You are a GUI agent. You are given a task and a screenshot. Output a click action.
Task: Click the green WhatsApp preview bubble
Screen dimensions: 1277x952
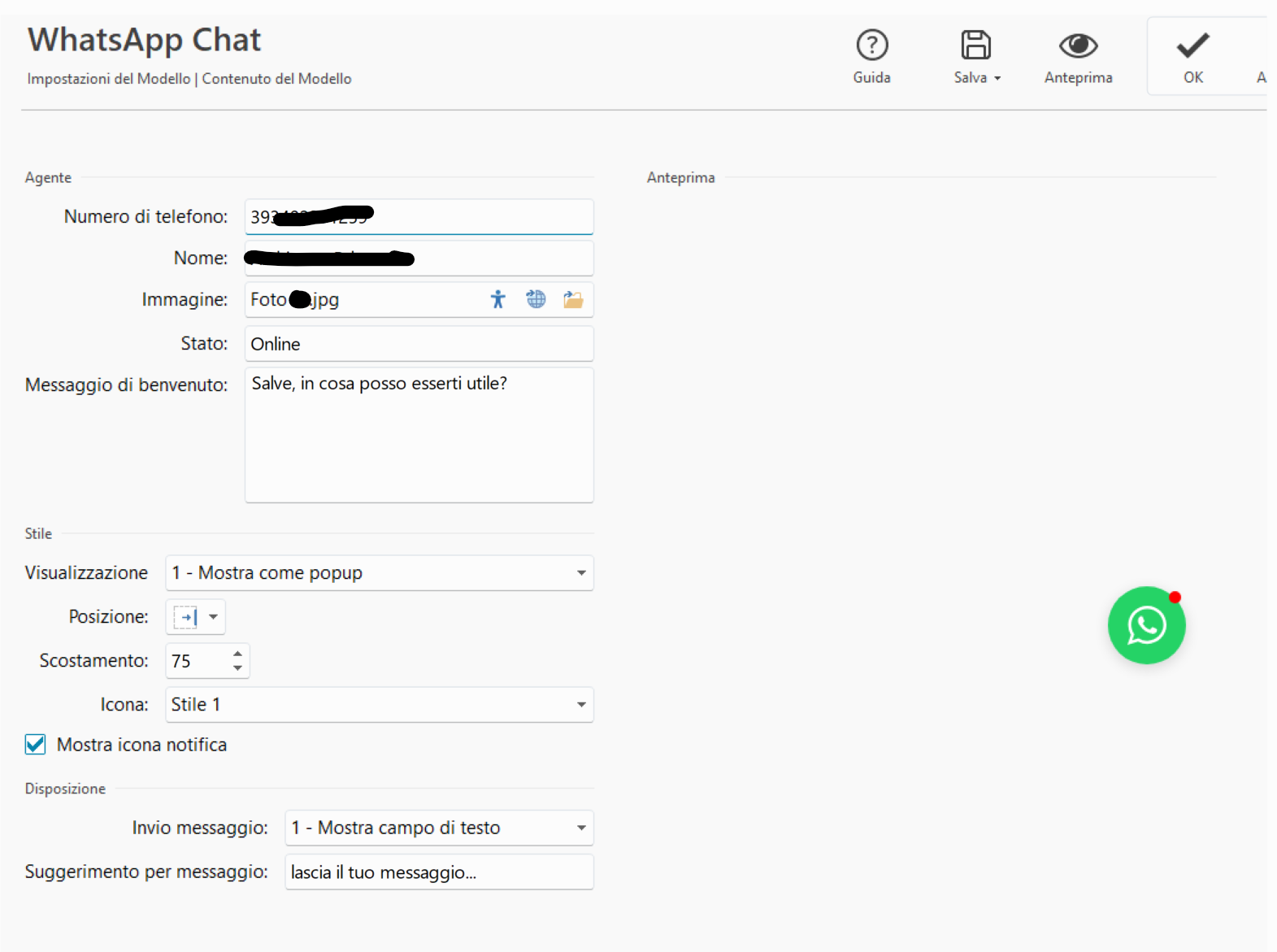(x=1146, y=625)
